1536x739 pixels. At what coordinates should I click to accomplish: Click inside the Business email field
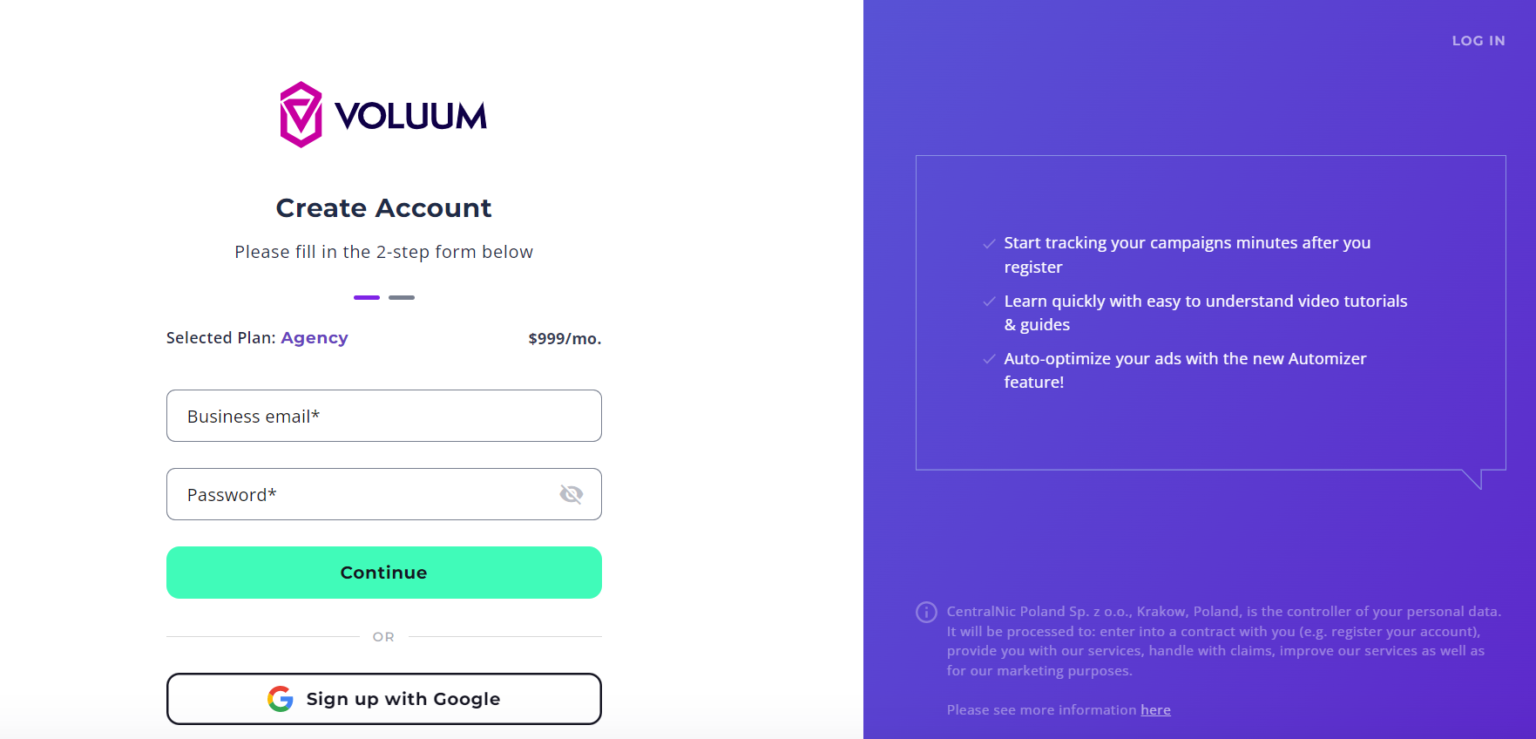click(383, 415)
